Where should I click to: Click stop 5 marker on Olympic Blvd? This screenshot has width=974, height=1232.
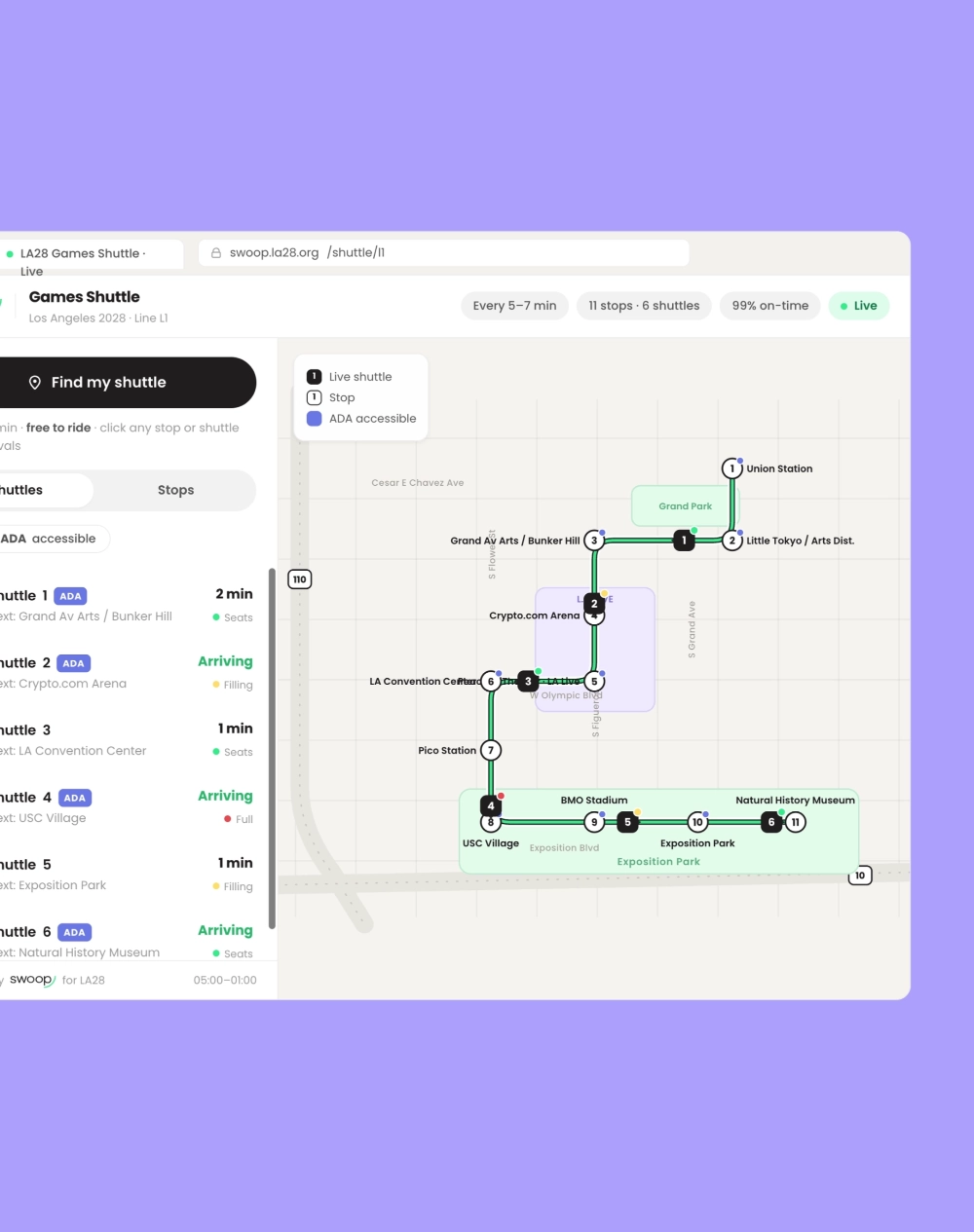coord(594,682)
